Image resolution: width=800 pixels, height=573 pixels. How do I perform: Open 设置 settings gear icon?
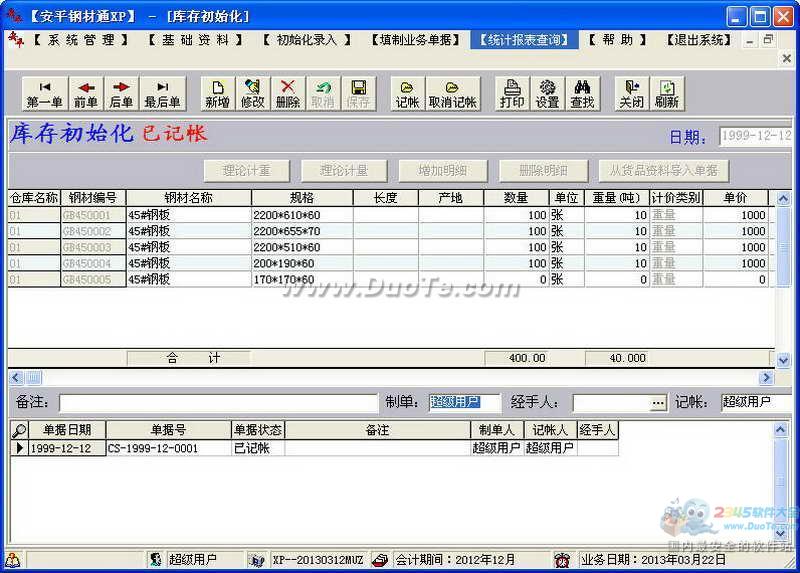point(547,94)
